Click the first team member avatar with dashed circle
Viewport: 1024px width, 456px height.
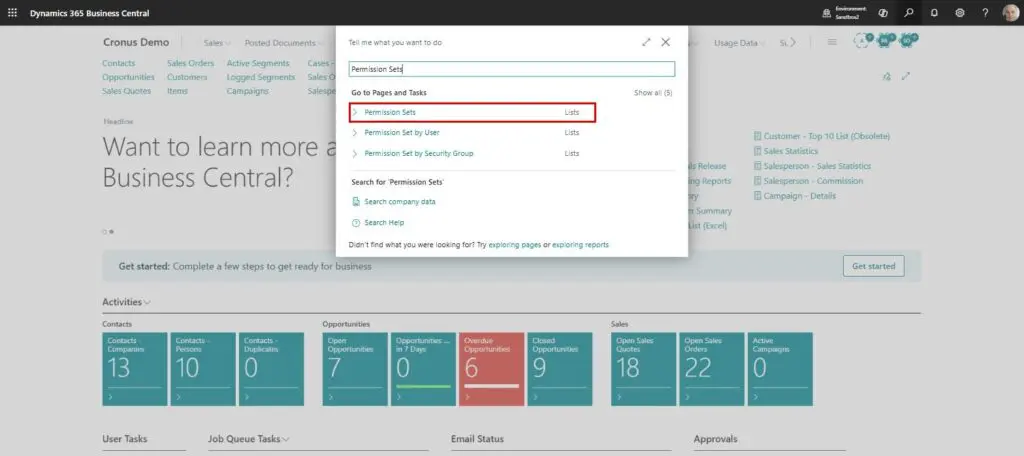coord(863,41)
